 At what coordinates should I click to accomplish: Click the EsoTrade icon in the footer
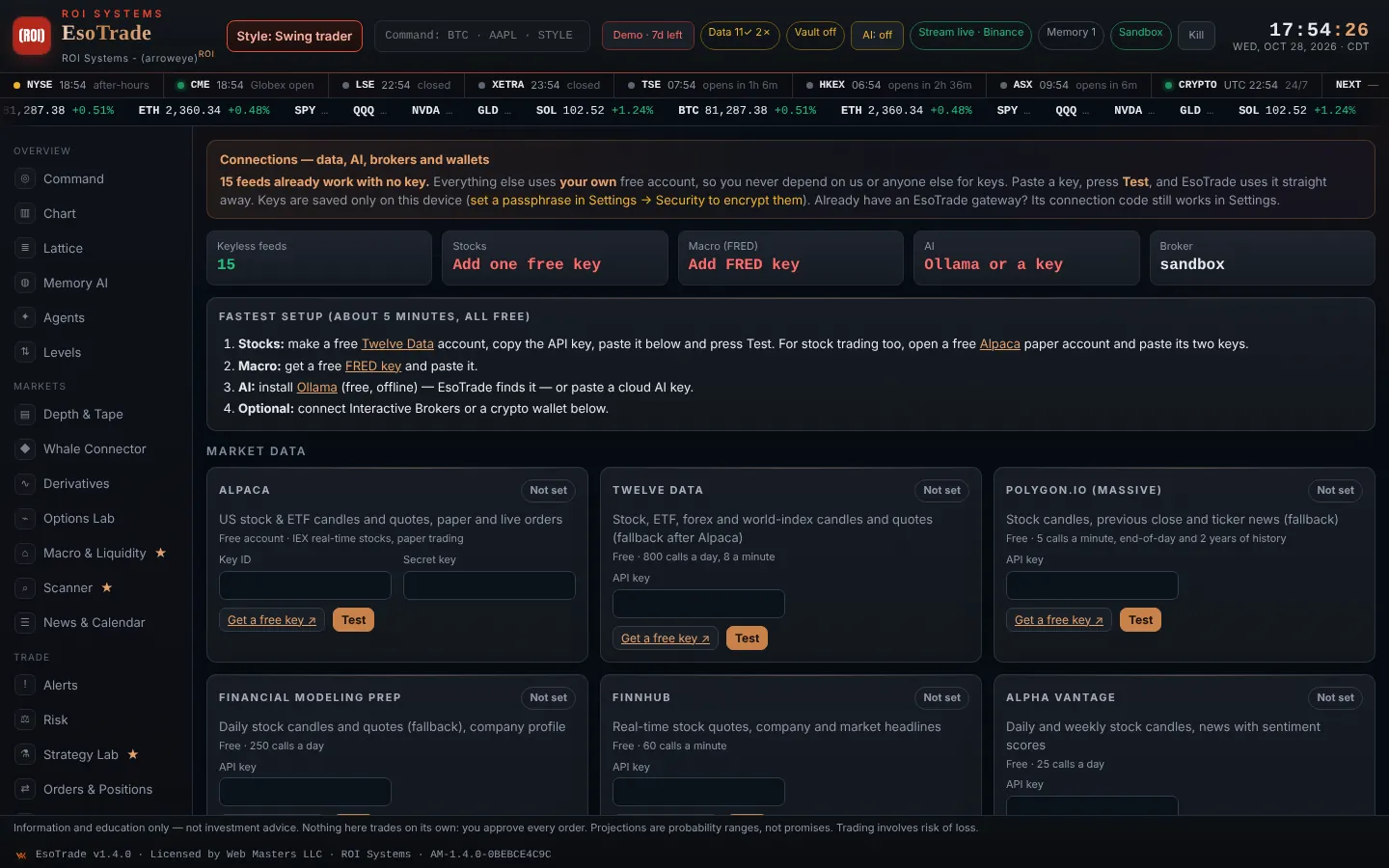point(21,854)
